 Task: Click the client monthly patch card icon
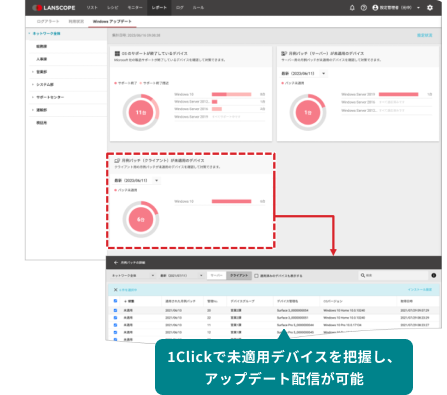click(x=117, y=160)
